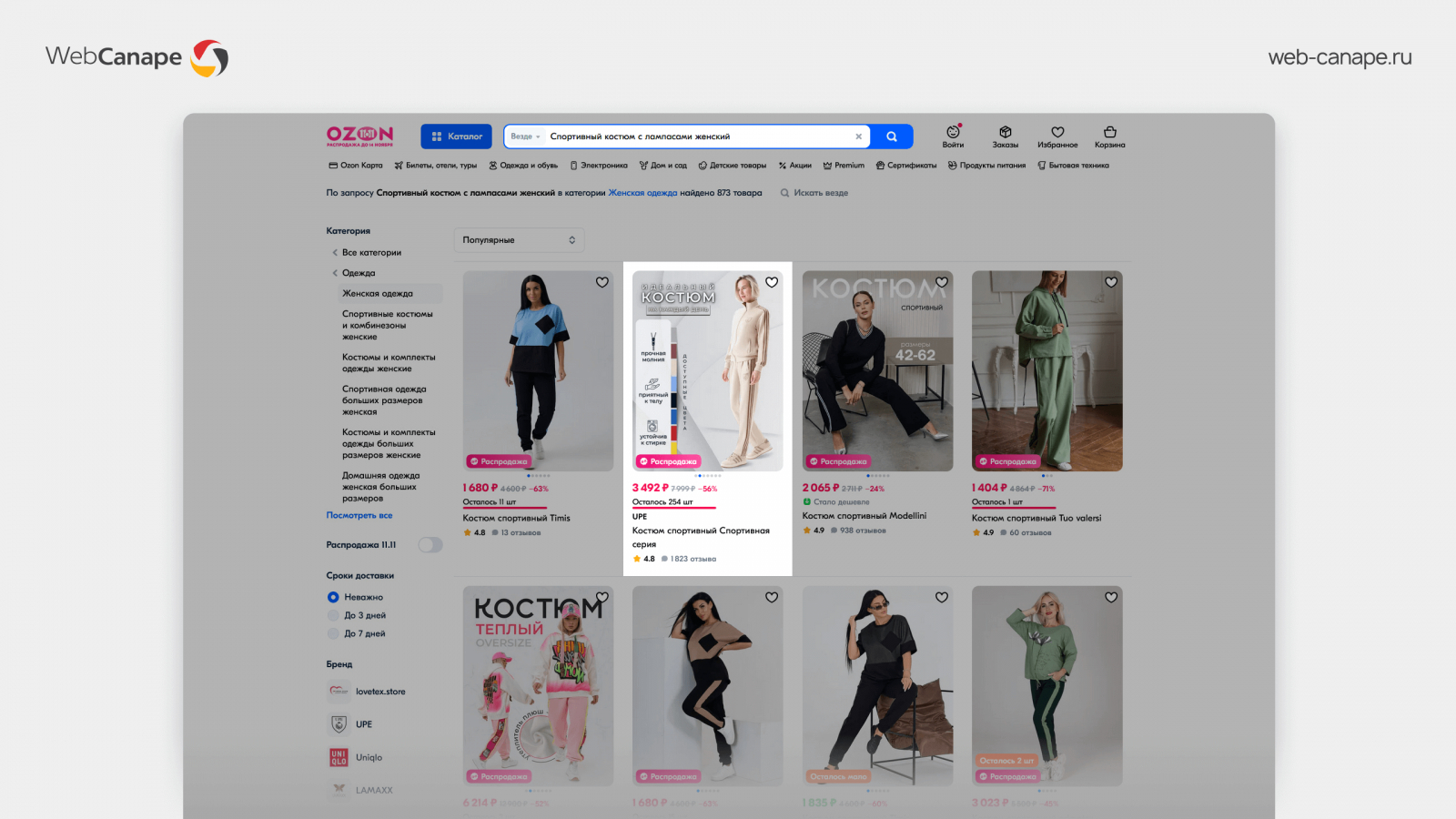
Task: Favorite the black suit on the chair card
Action: [x=942, y=597]
